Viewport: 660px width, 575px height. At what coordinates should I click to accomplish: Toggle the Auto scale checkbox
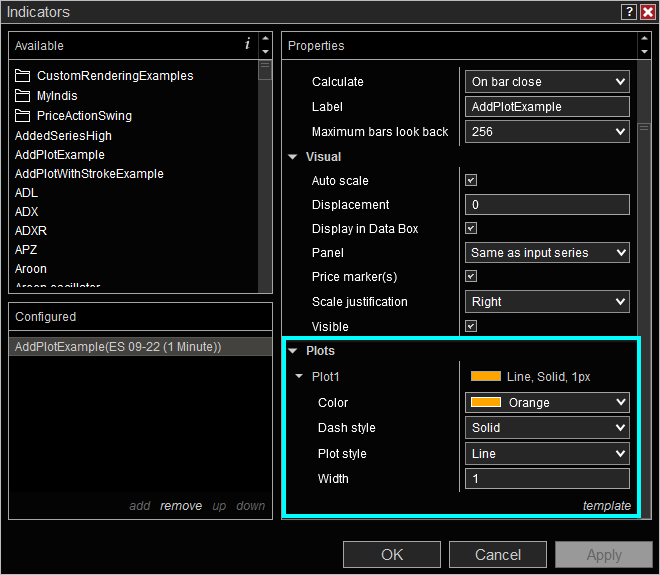(x=471, y=181)
